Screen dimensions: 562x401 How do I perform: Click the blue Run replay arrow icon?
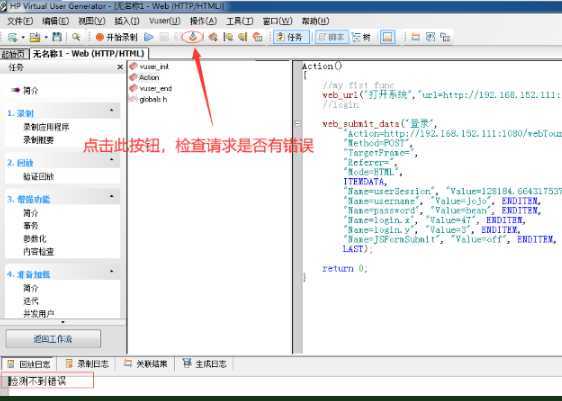click(148, 37)
